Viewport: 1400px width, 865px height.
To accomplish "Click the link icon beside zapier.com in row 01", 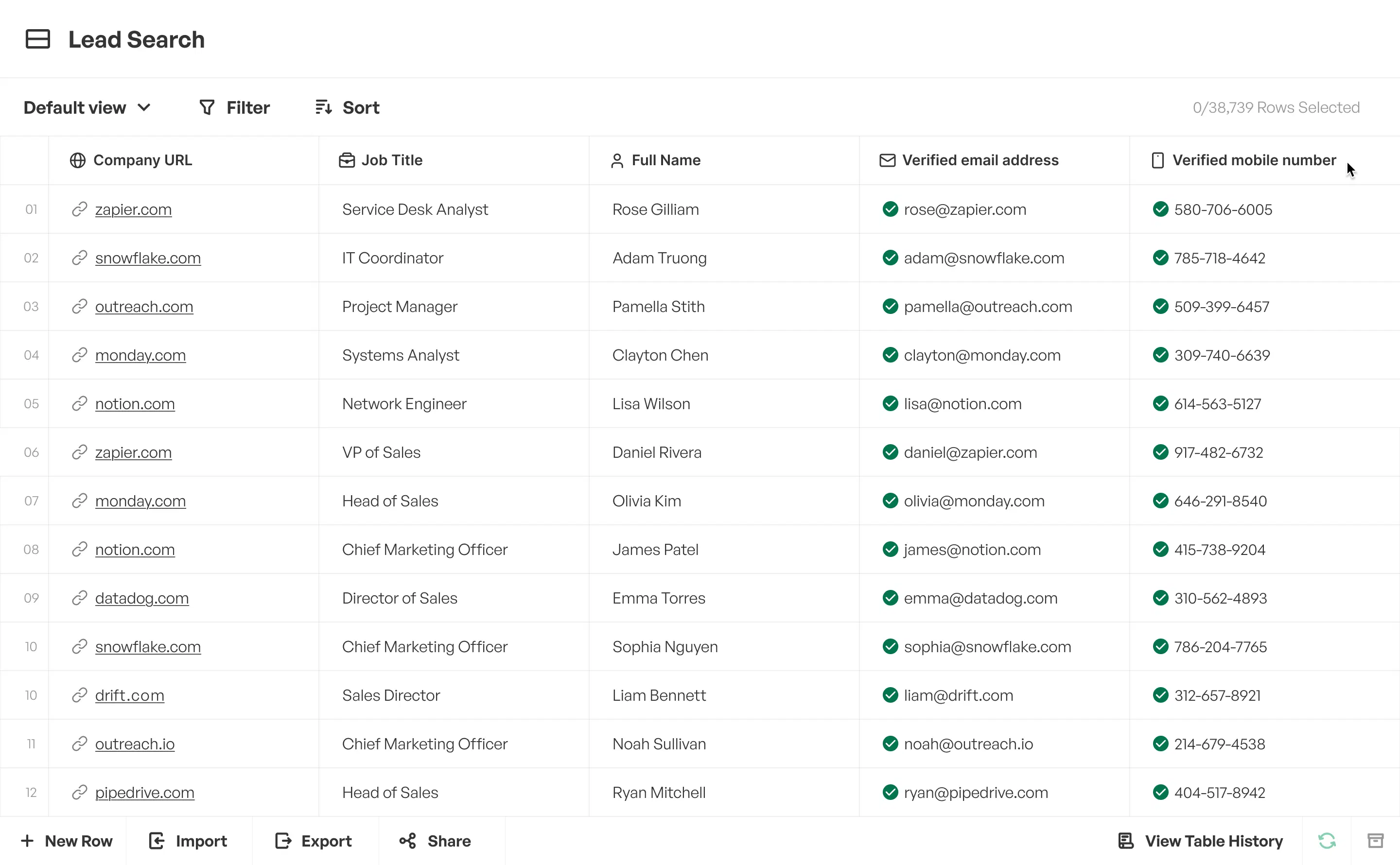I will [x=79, y=209].
